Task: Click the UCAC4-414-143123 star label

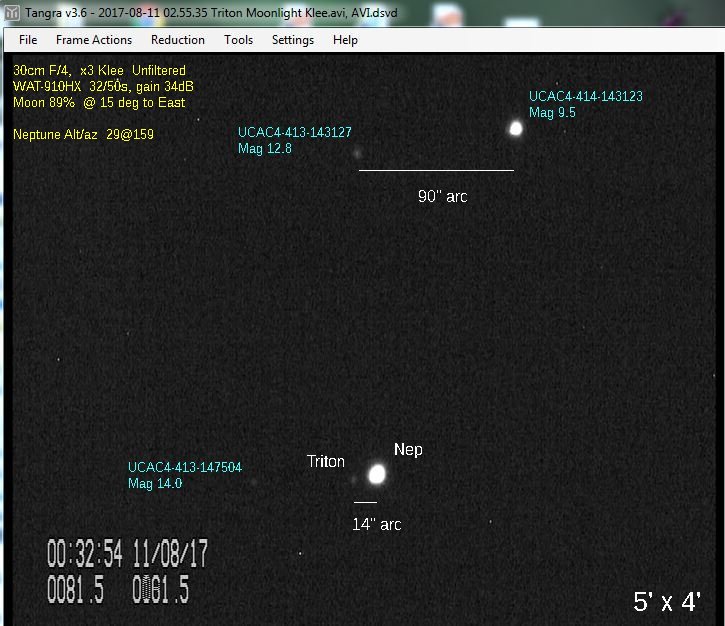Action: tap(586, 97)
